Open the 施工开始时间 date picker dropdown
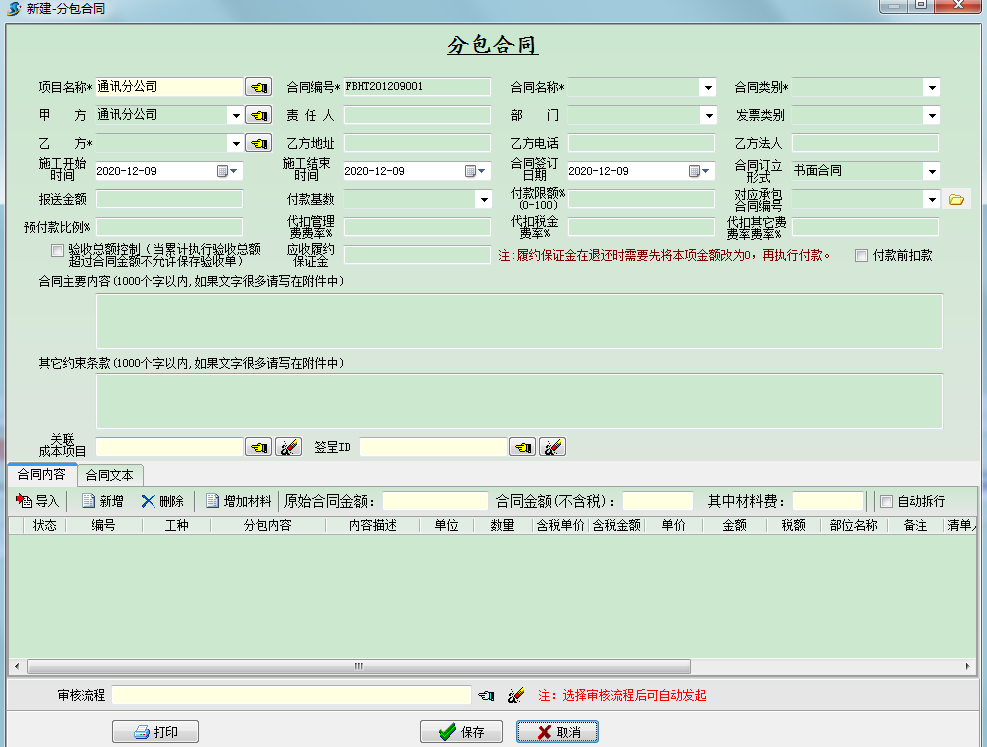This screenshot has width=987, height=747. coord(235,171)
